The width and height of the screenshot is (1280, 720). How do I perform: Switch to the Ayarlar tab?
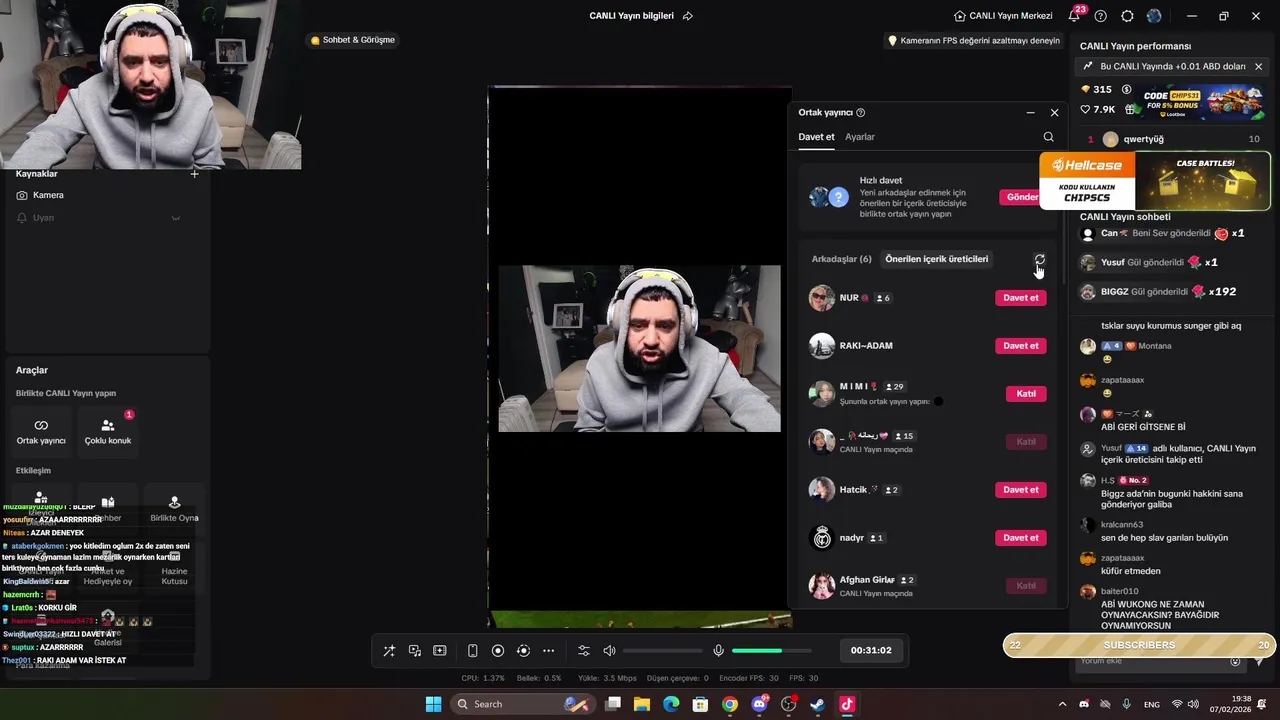click(x=860, y=137)
